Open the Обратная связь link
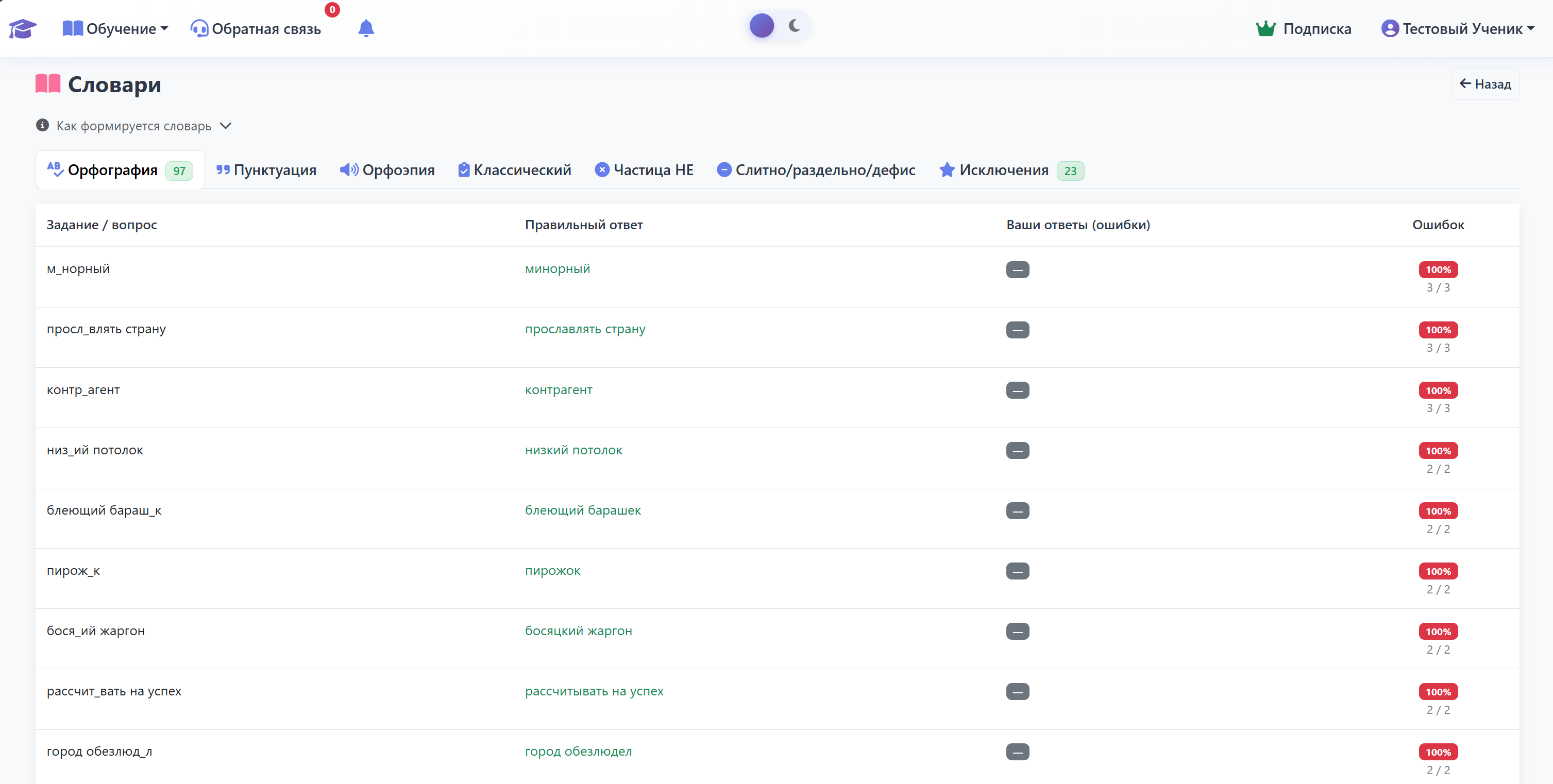 pyautogui.click(x=256, y=28)
